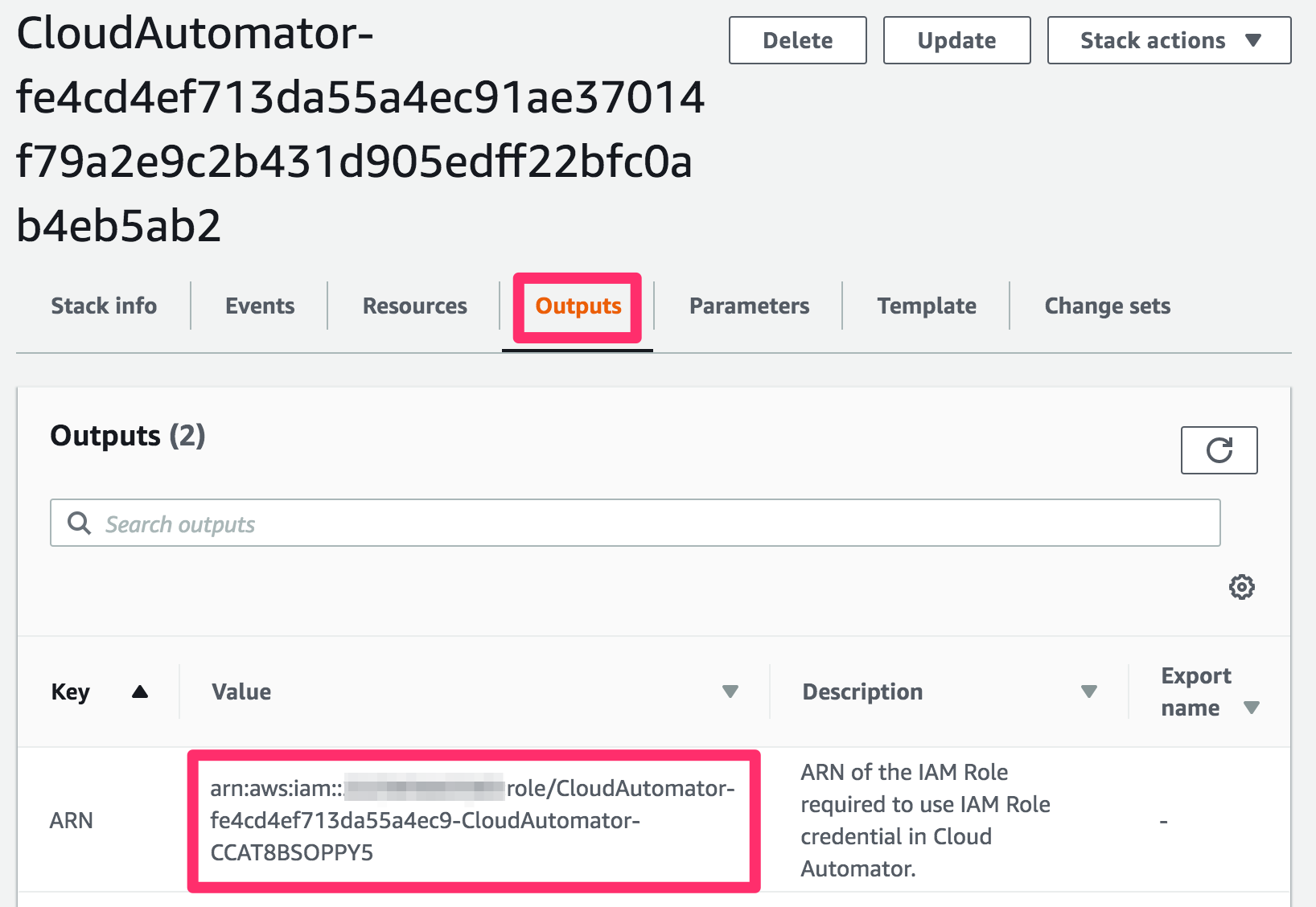Image resolution: width=1316 pixels, height=907 pixels.
Task: Expand the Stack actions dropdown
Action: coord(1169,40)
